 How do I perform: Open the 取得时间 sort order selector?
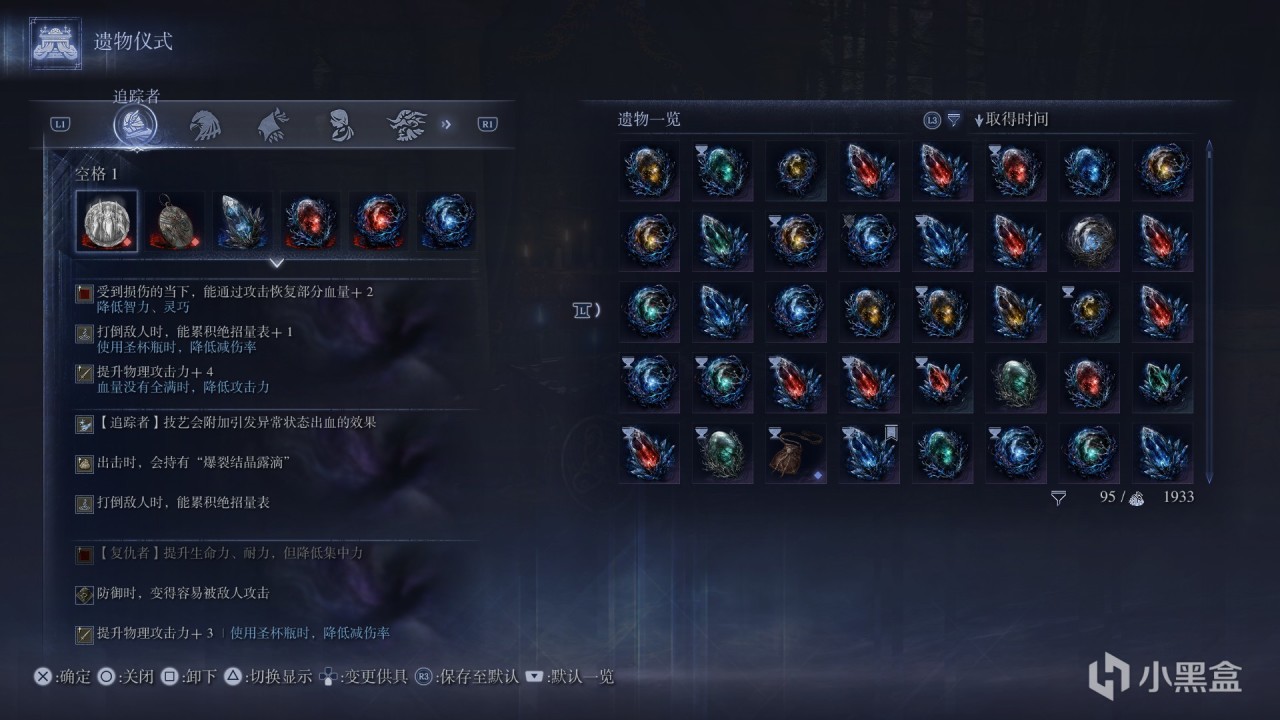click(x=1010, y=120)
